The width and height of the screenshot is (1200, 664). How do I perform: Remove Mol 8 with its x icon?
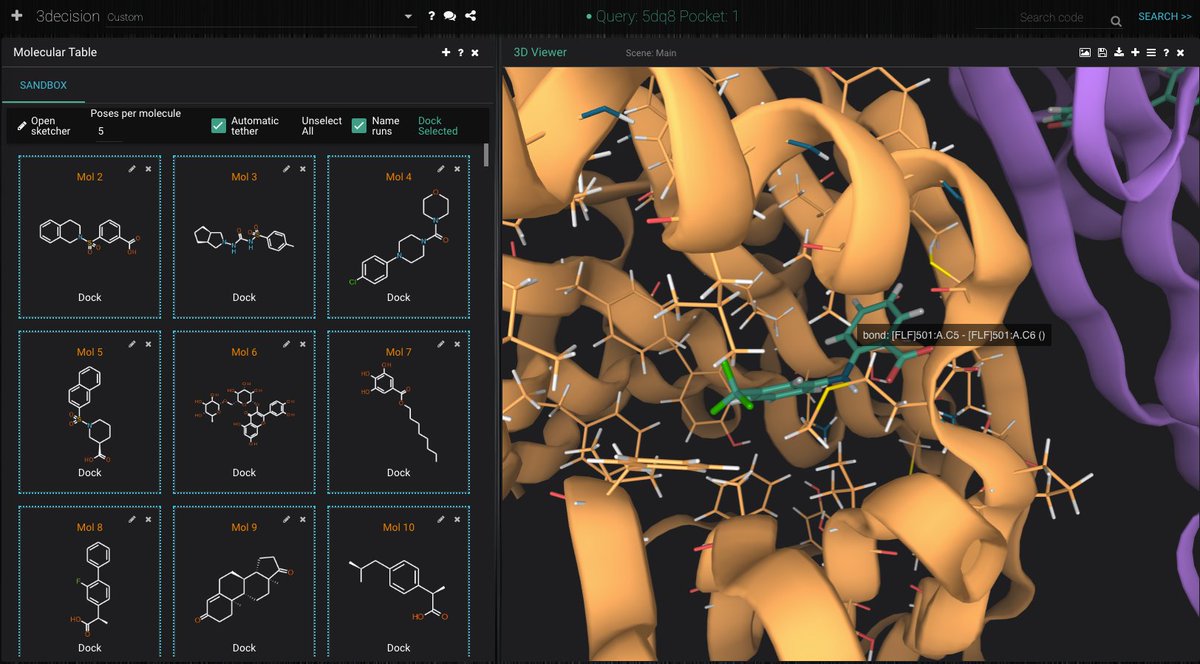point(148,519)
